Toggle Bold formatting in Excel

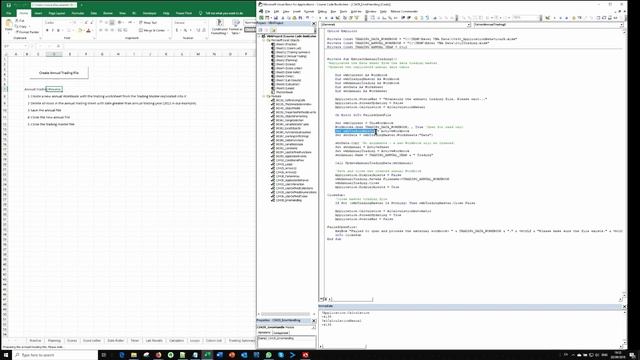(47, 31)
